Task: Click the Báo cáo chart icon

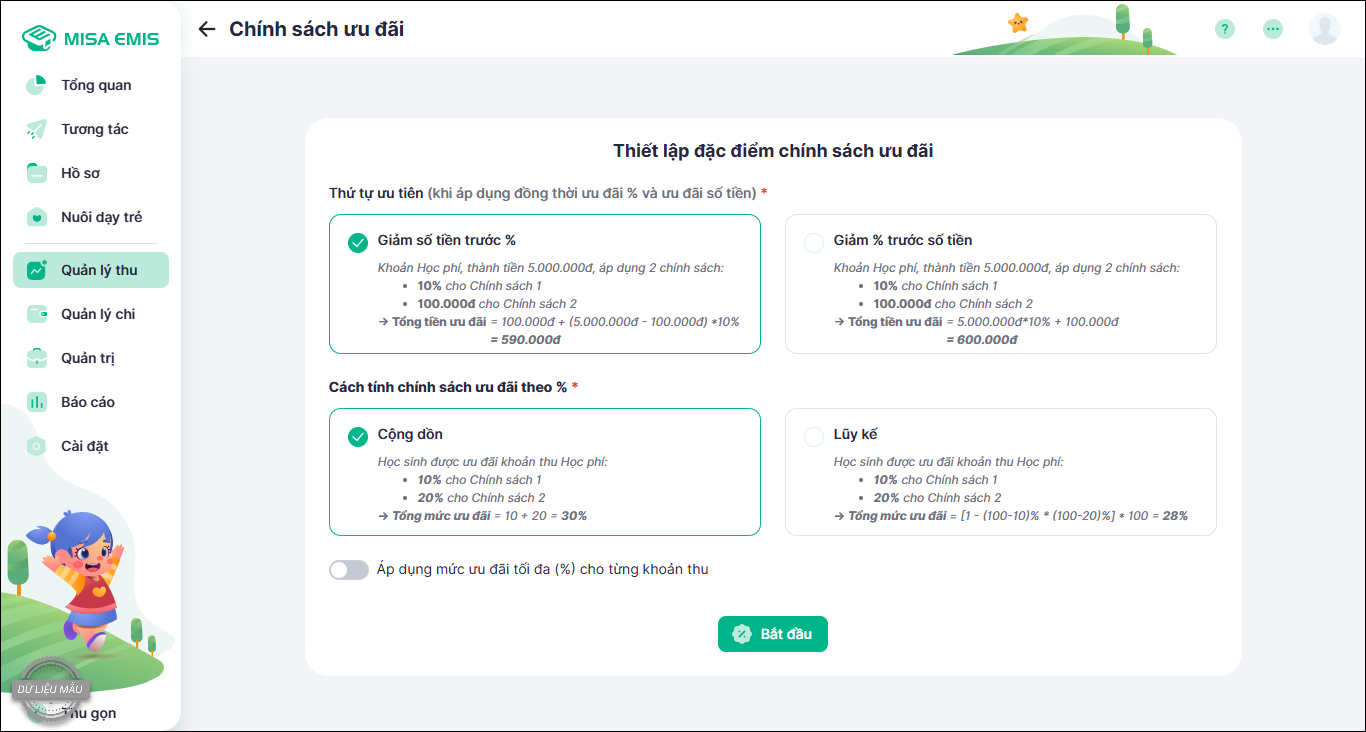Action: pos(37,402)
